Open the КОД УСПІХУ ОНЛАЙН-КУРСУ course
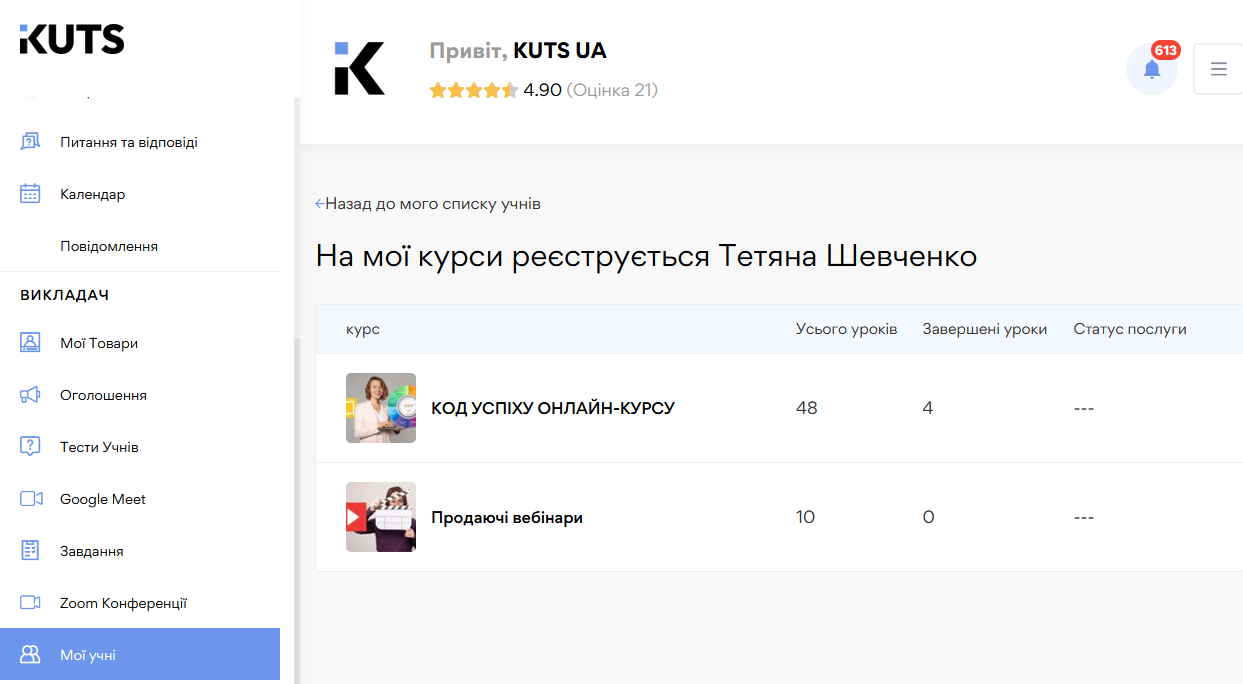The width and height of the screenshot is (1243, 684). pyautogui.click(x=551, y=408)
